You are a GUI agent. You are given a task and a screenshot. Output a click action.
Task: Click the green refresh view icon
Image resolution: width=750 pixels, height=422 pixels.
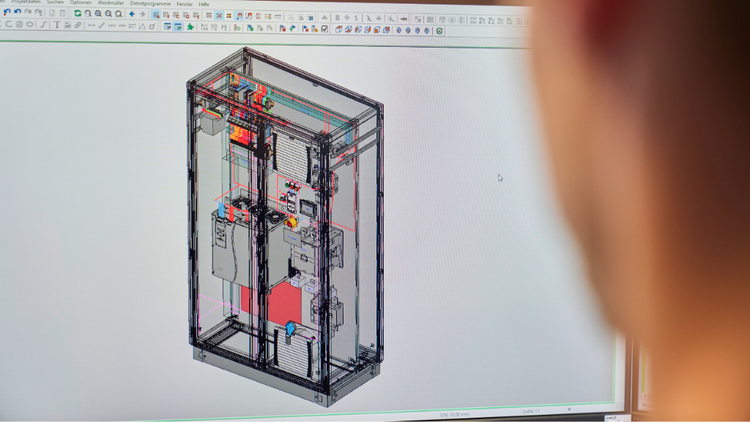(77, 13)
